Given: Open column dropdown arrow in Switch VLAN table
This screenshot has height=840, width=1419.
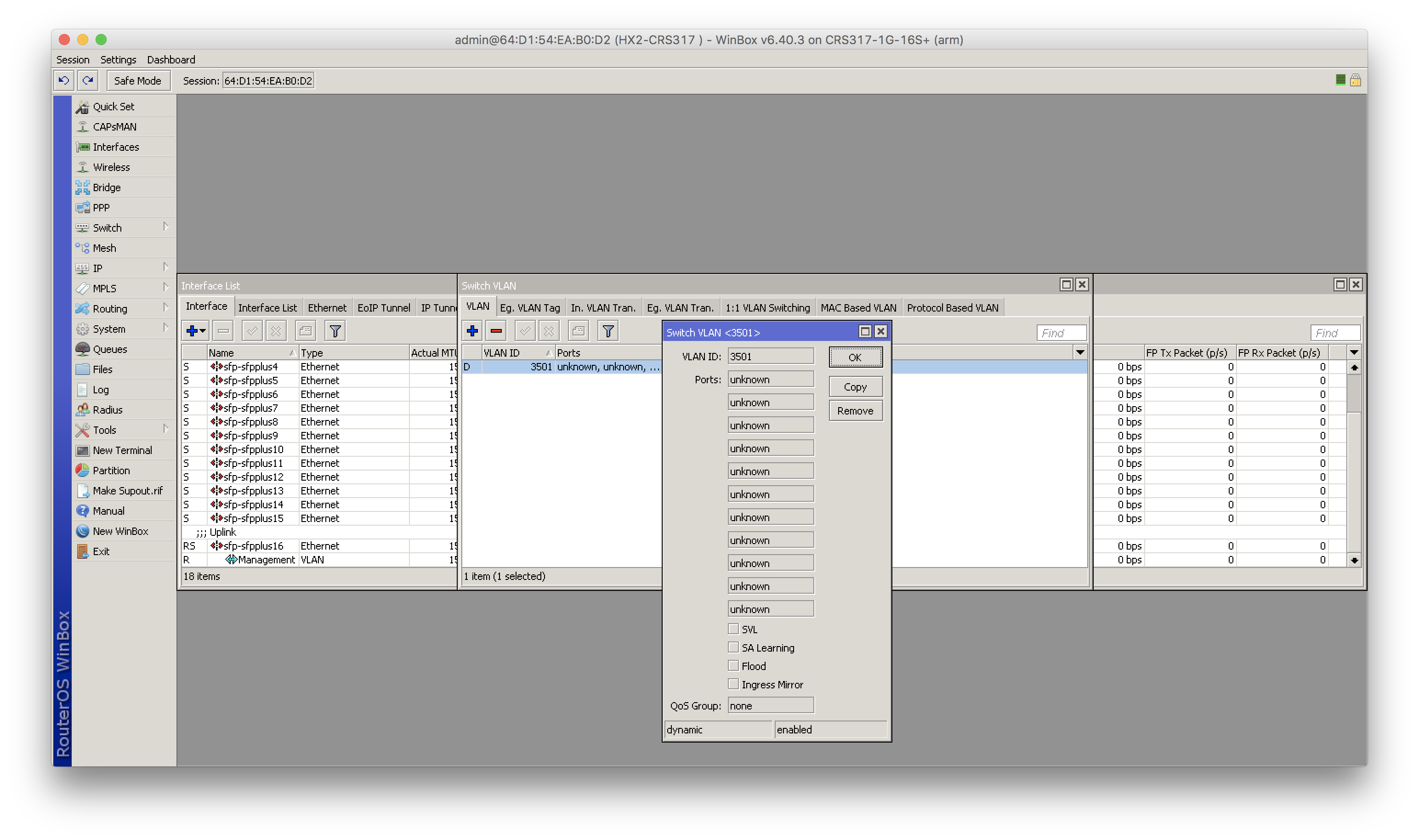Looking at the screenshot, I should (1080, 352).
